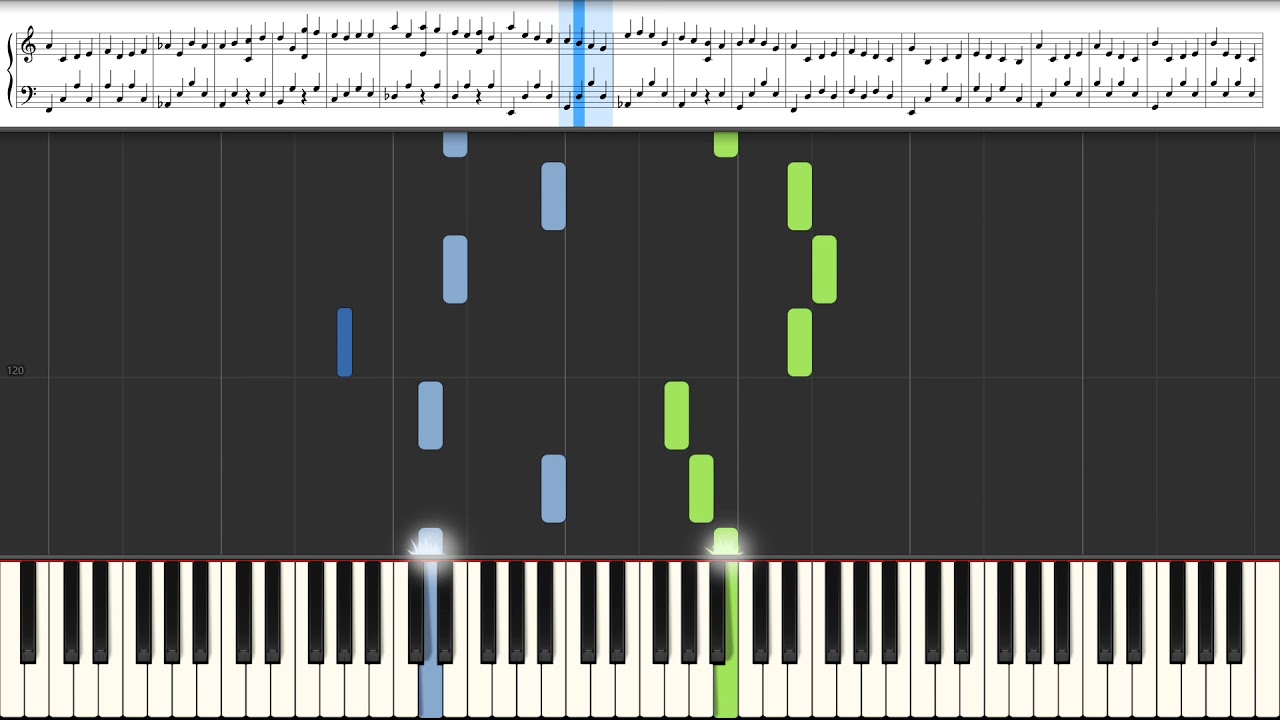
Task: Jump to the last visible sheet music measure
Action: 1235,68
